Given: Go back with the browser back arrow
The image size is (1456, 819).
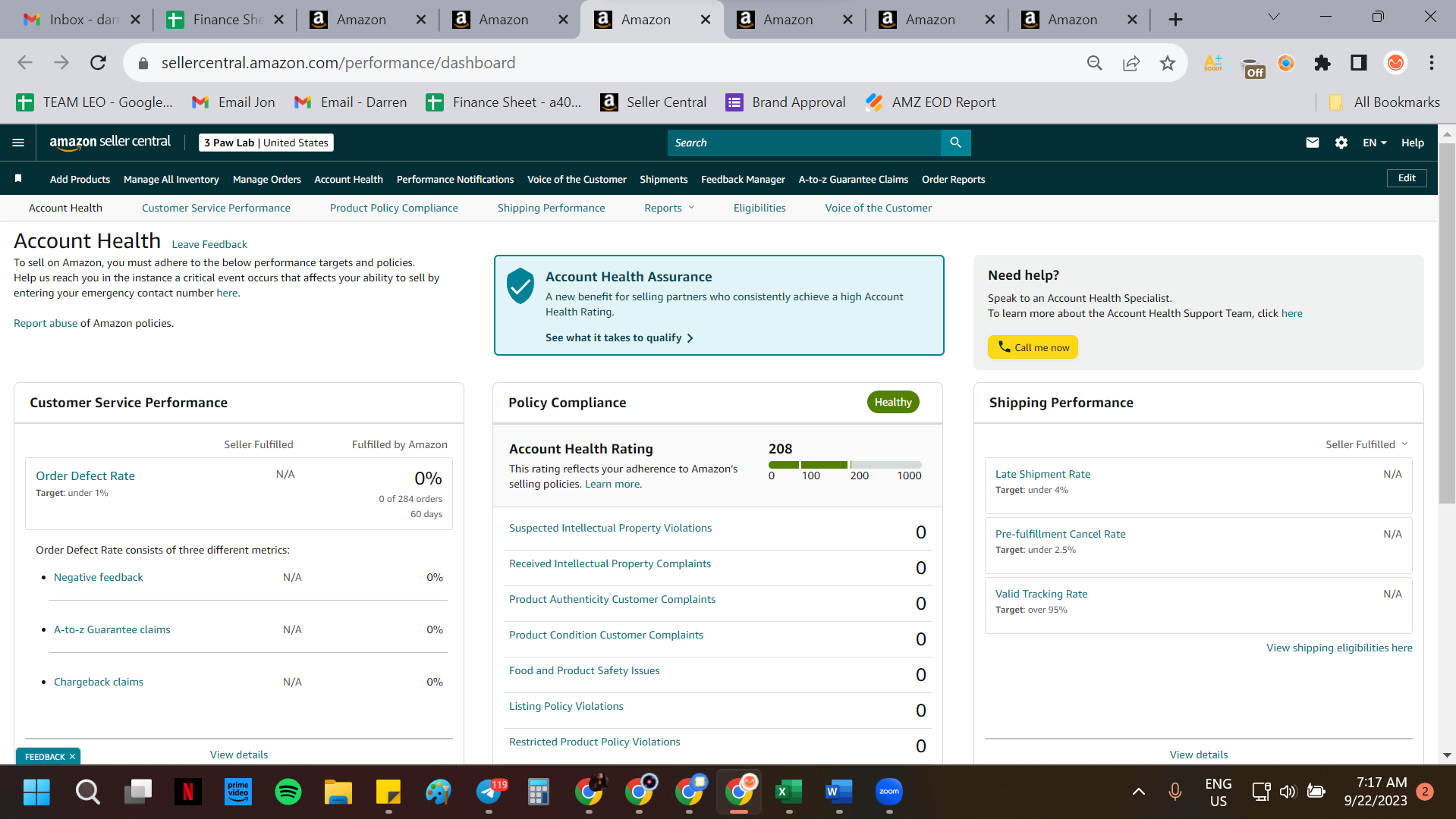Looking at the screenshot, I should [x=25, y=63].
